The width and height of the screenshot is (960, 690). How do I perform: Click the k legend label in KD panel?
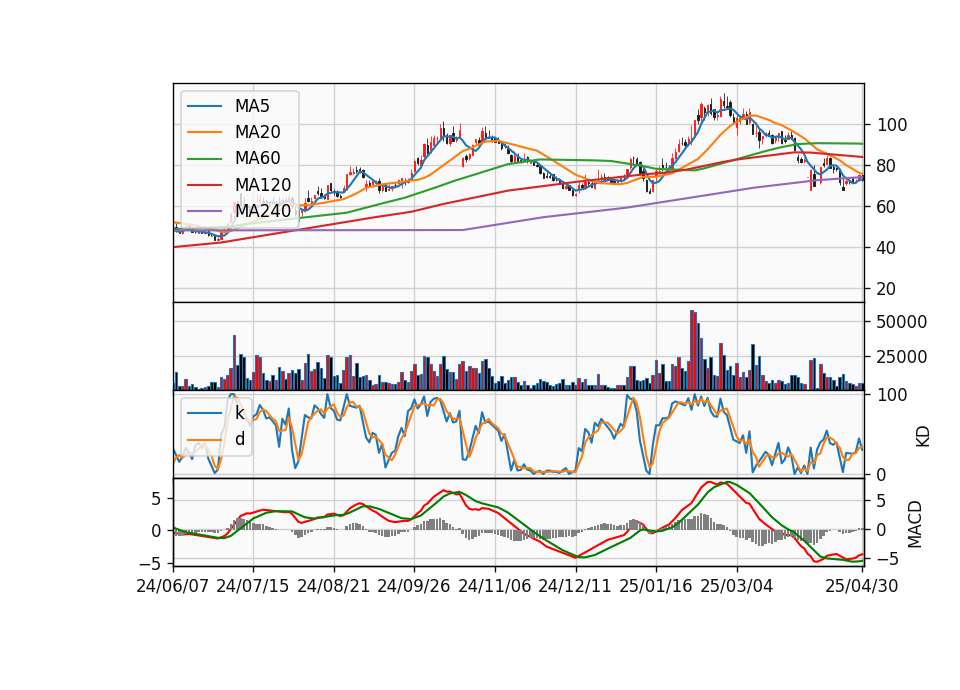pos(239,413)
